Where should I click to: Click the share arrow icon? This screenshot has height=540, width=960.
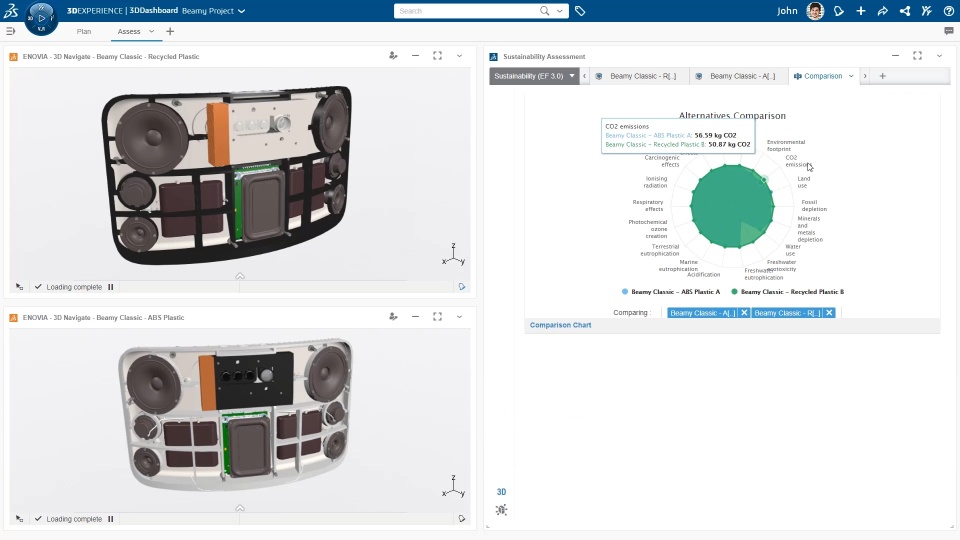click(882, 11)
